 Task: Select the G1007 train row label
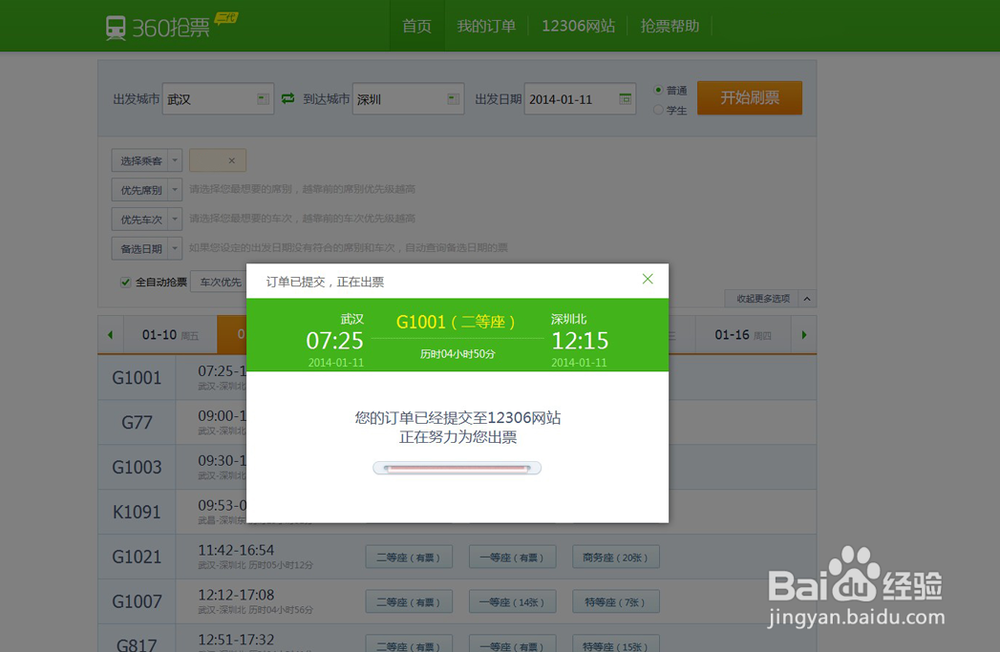click(136, 601)
